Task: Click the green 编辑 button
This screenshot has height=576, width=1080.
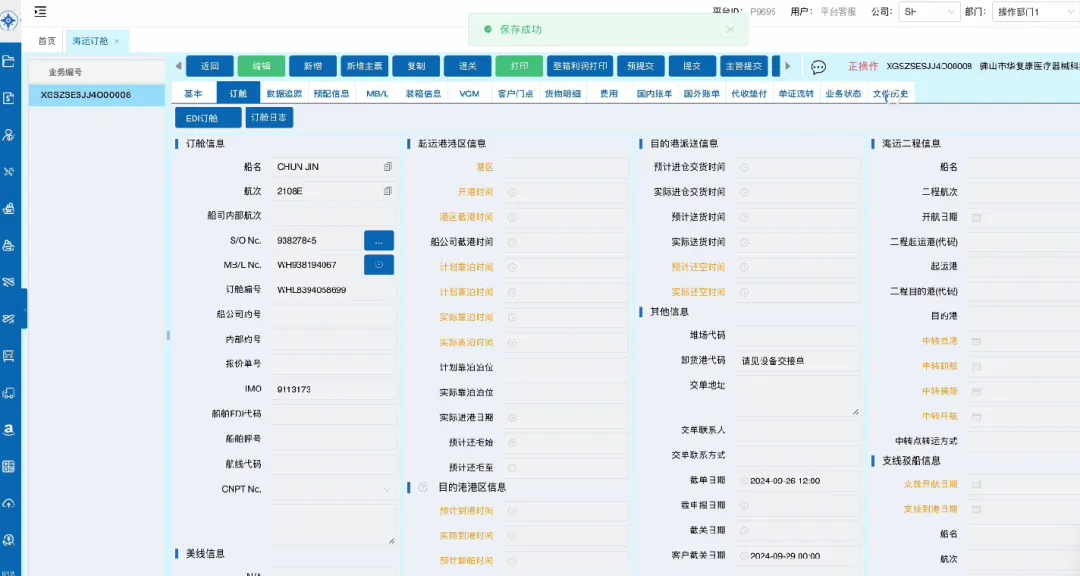Action: 261,66
